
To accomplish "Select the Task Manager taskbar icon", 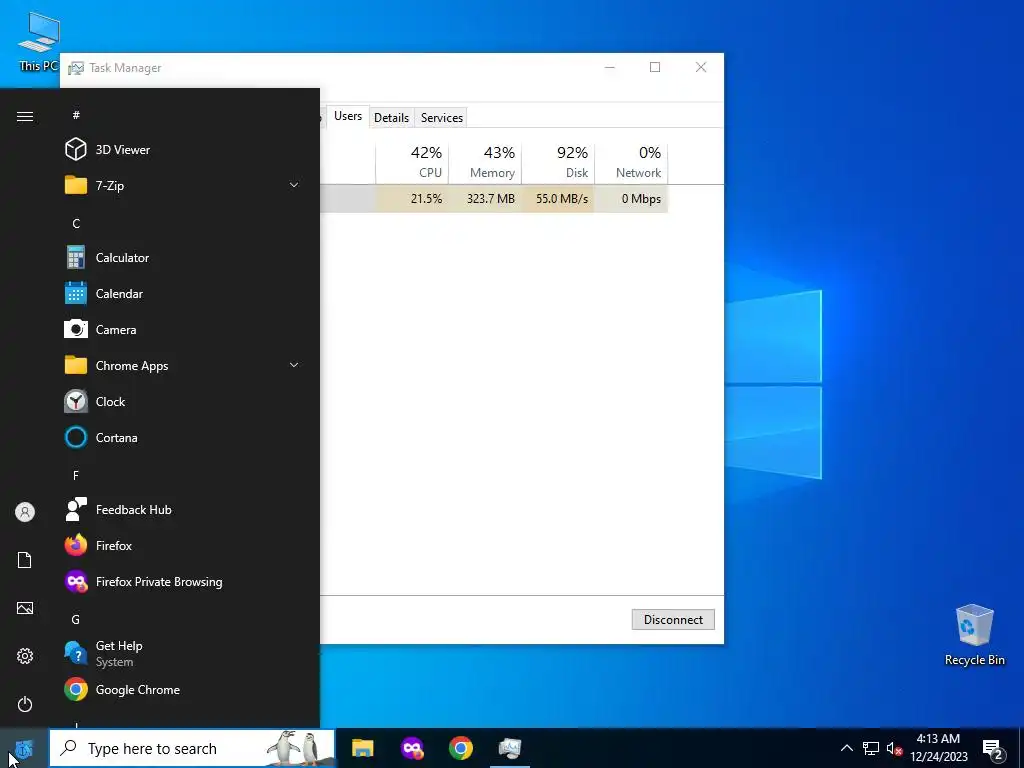I will click(x=509, y=748).
